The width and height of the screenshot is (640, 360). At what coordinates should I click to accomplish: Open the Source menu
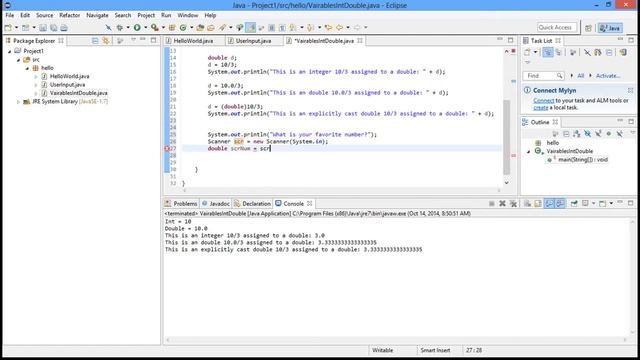[x=44, y=15]
